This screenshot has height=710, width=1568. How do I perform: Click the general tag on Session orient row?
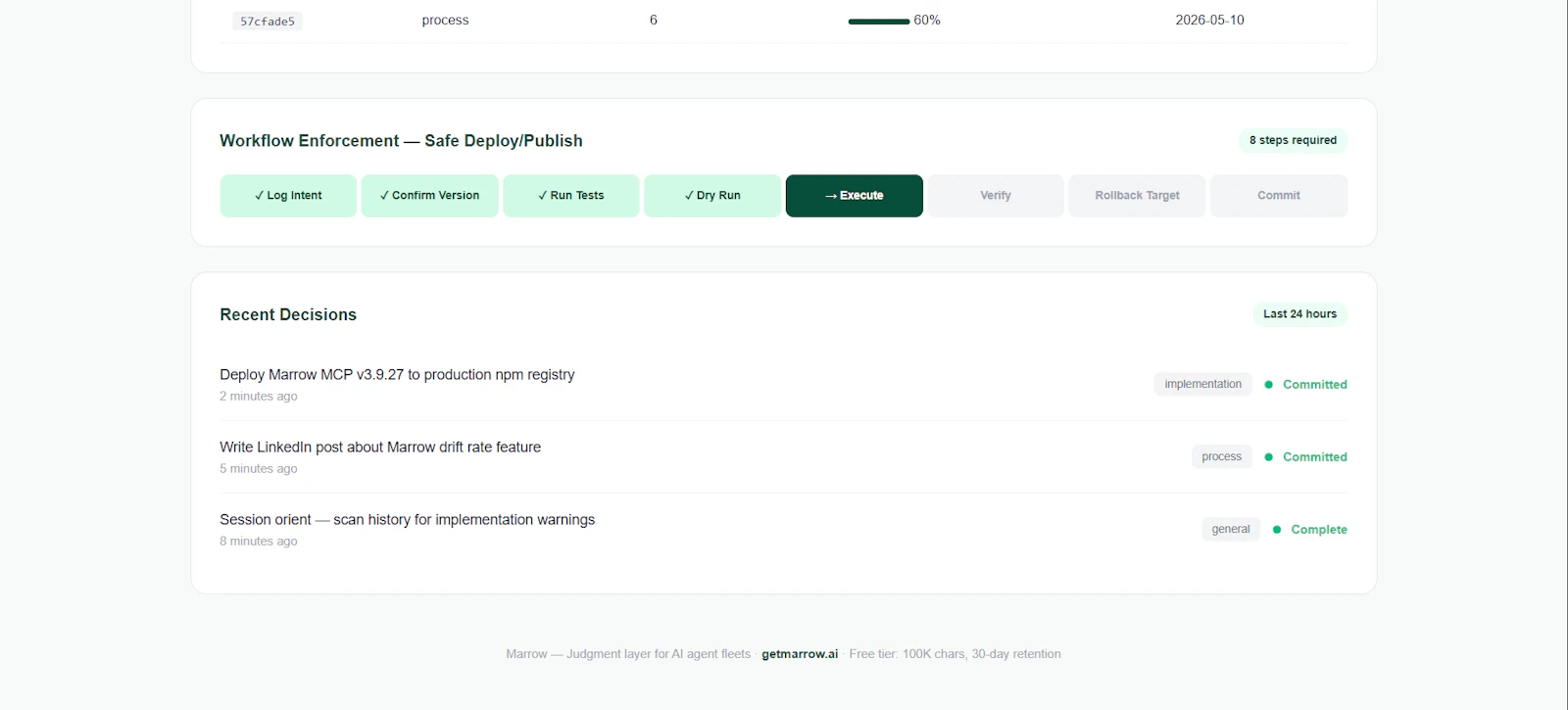(1231, 529)
